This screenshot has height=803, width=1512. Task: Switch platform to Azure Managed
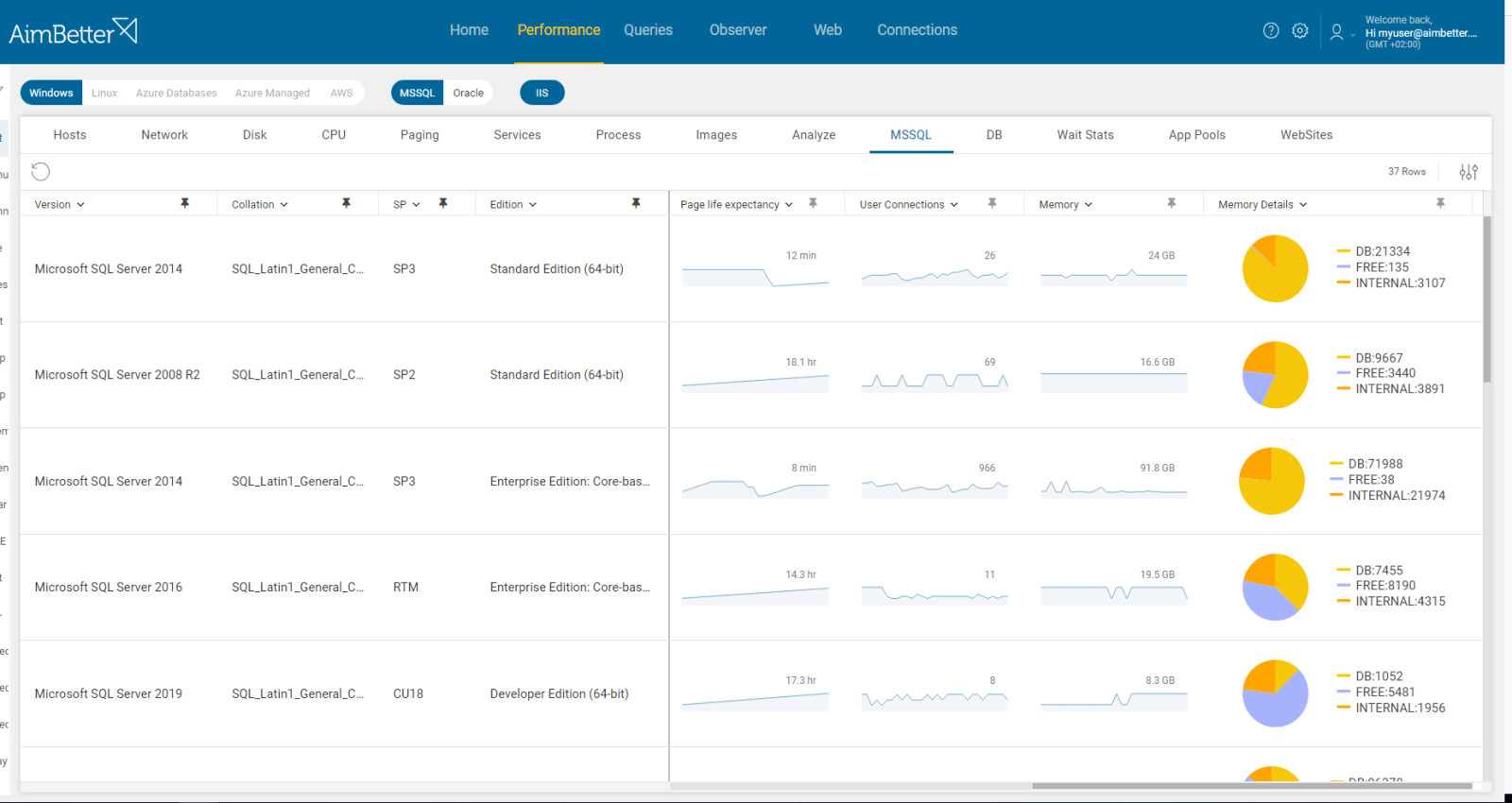[x=272, y=93]
